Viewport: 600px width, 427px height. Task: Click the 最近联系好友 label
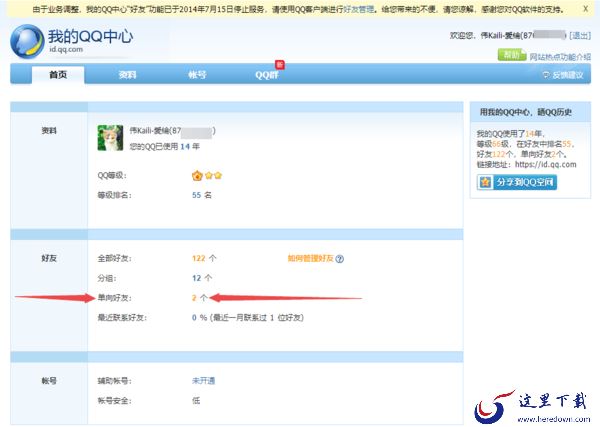(x=122, y=318)
